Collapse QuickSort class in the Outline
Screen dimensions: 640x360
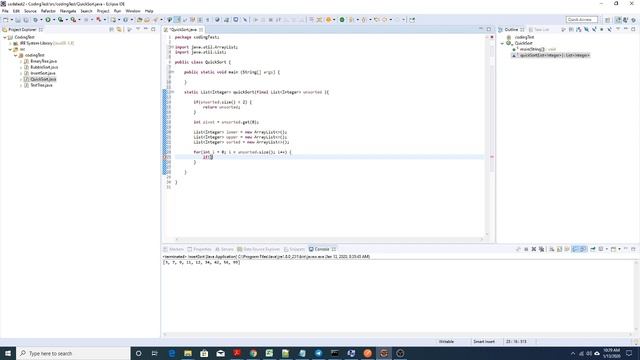(x=503, y=43)
